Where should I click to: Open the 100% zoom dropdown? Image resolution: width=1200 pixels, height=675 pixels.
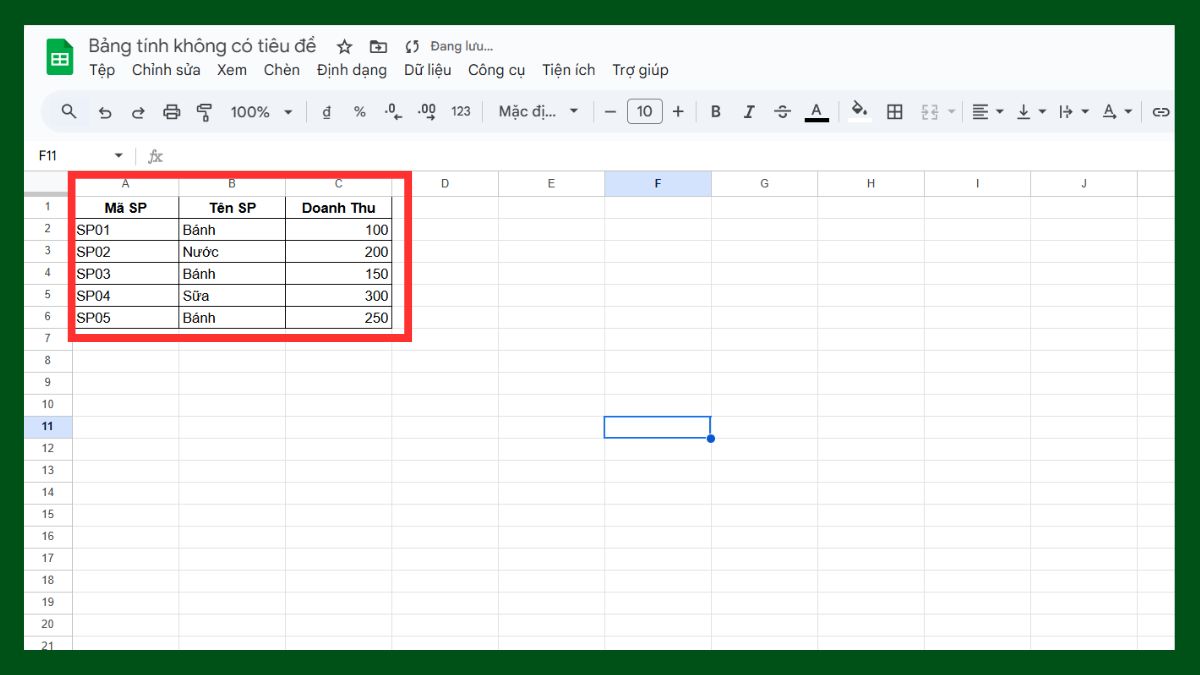pyautogui.click(x=261, y=112)
